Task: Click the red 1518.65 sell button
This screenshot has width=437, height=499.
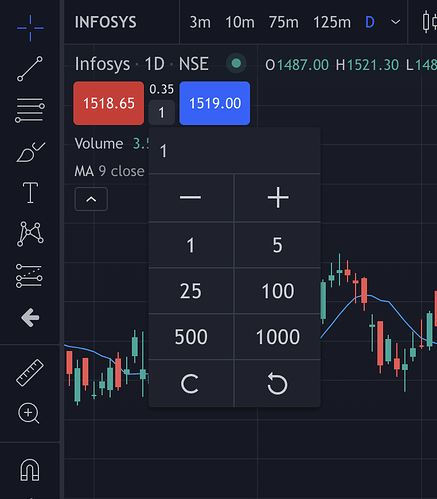Action: (109, 103)
